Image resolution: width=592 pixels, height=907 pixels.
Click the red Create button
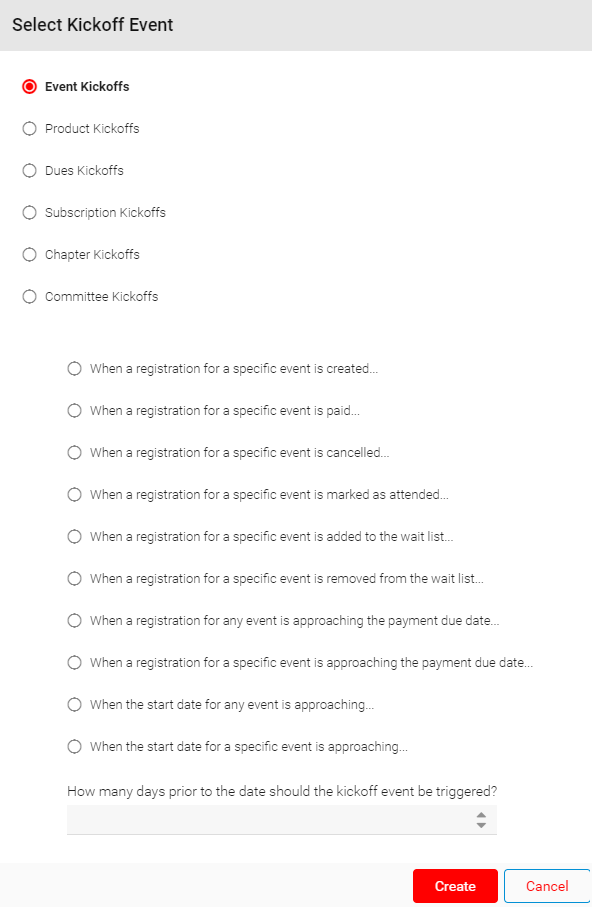[455, 886]
